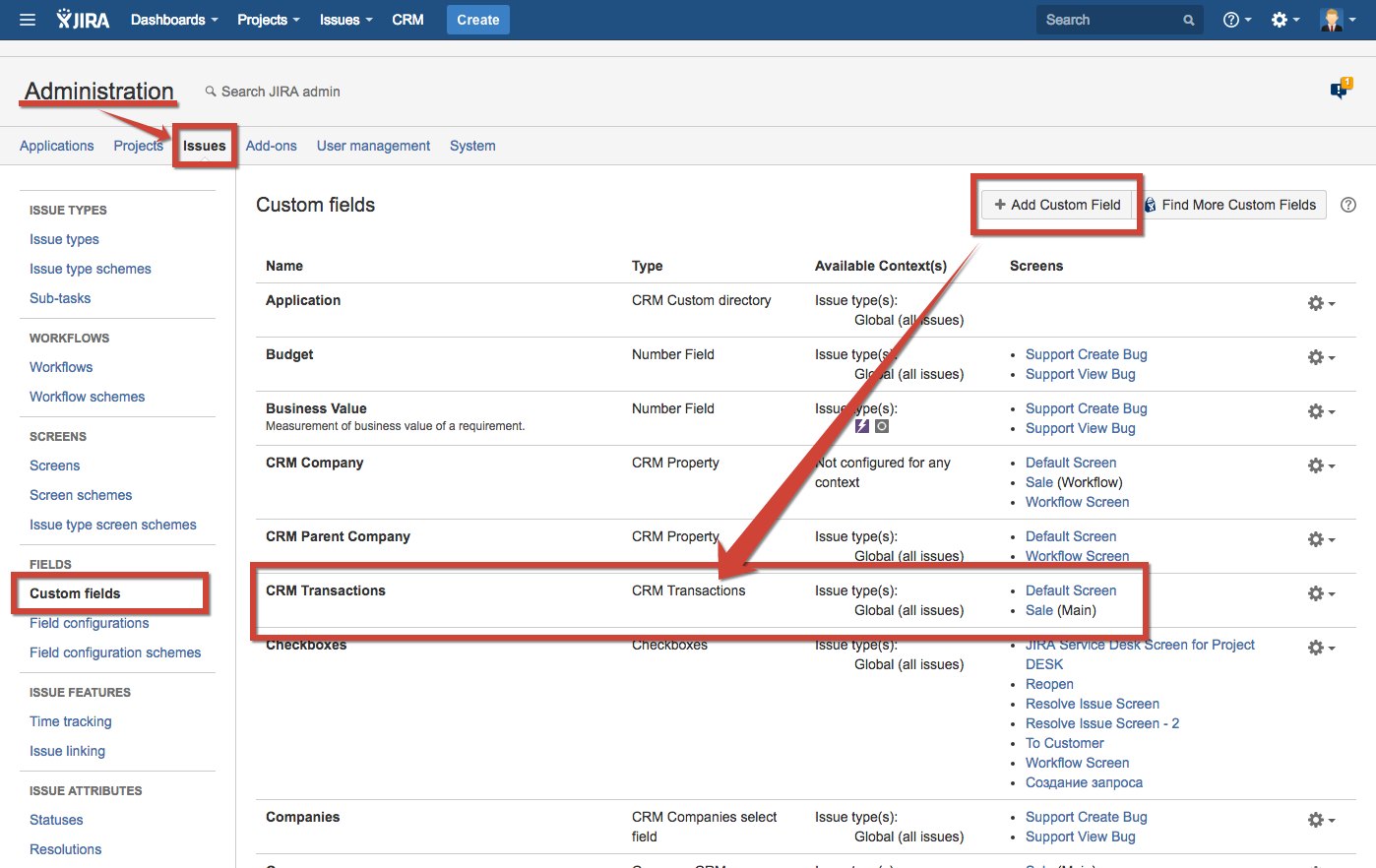This screenshot has width=1376, height=868.
Task: Click the user avatar profile icon
Action: (1337, 20)
